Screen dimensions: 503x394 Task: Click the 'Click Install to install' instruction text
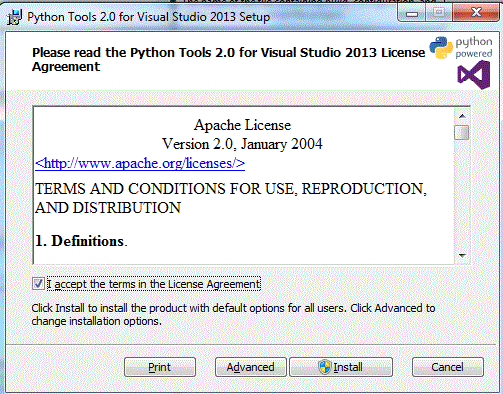click(233, 314)
